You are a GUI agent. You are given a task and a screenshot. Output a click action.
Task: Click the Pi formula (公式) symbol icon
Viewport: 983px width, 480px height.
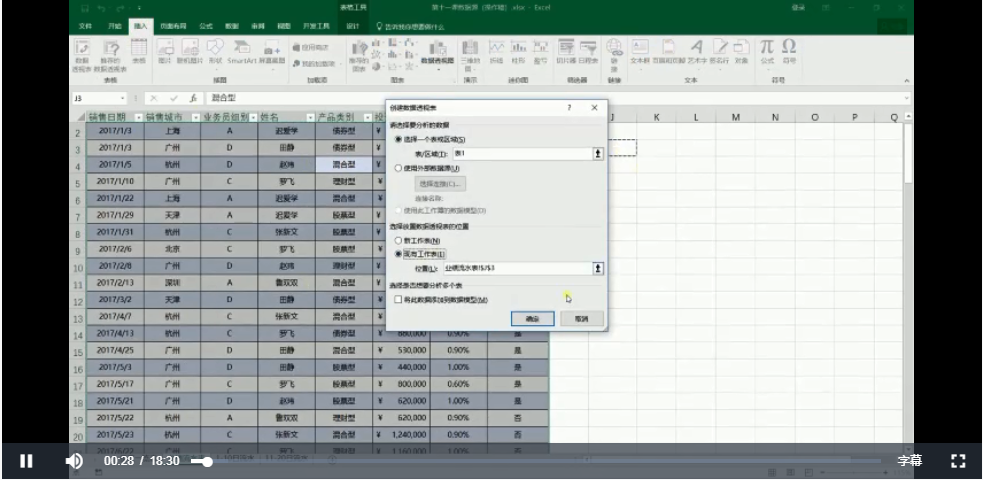coord(766,47)
